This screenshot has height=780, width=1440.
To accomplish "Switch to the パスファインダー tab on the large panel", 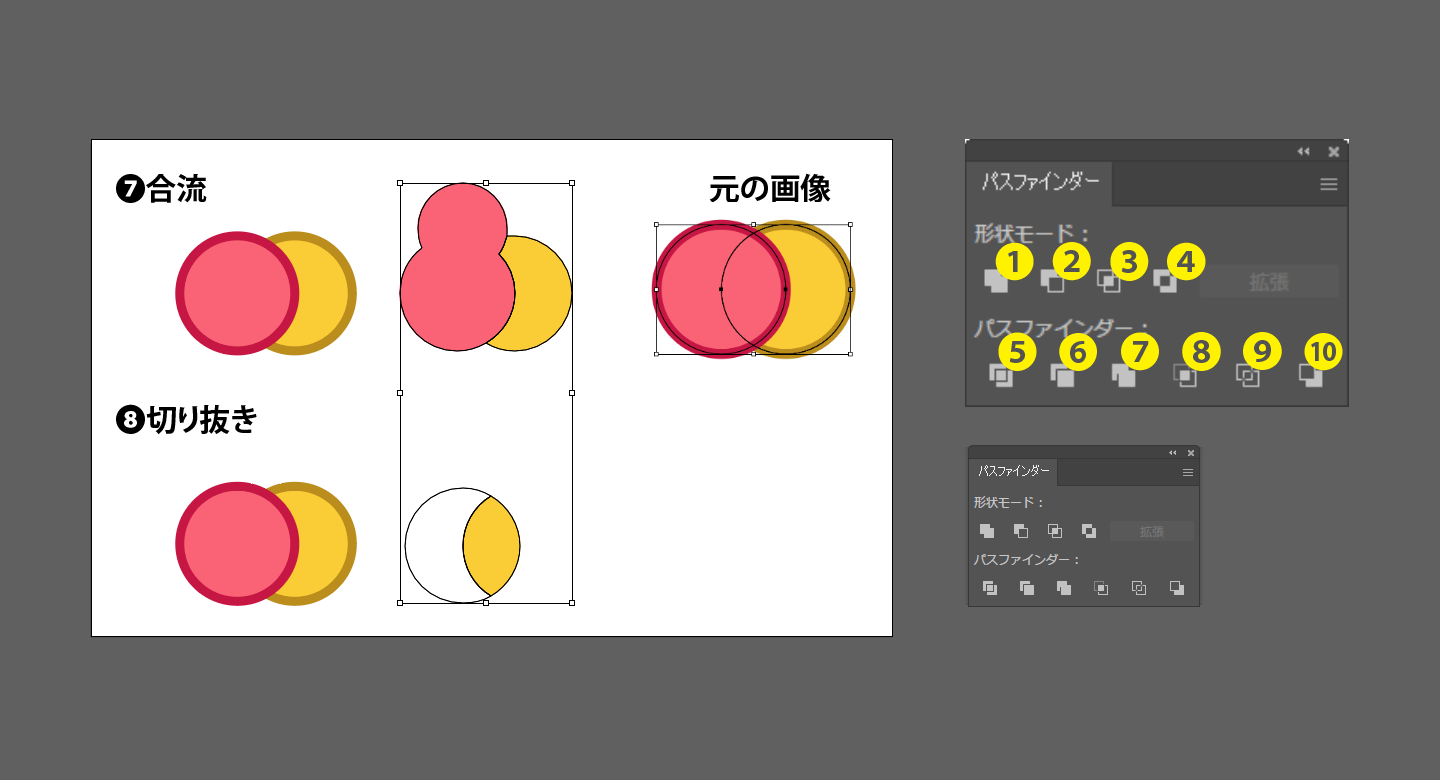I will (1040, 184).
